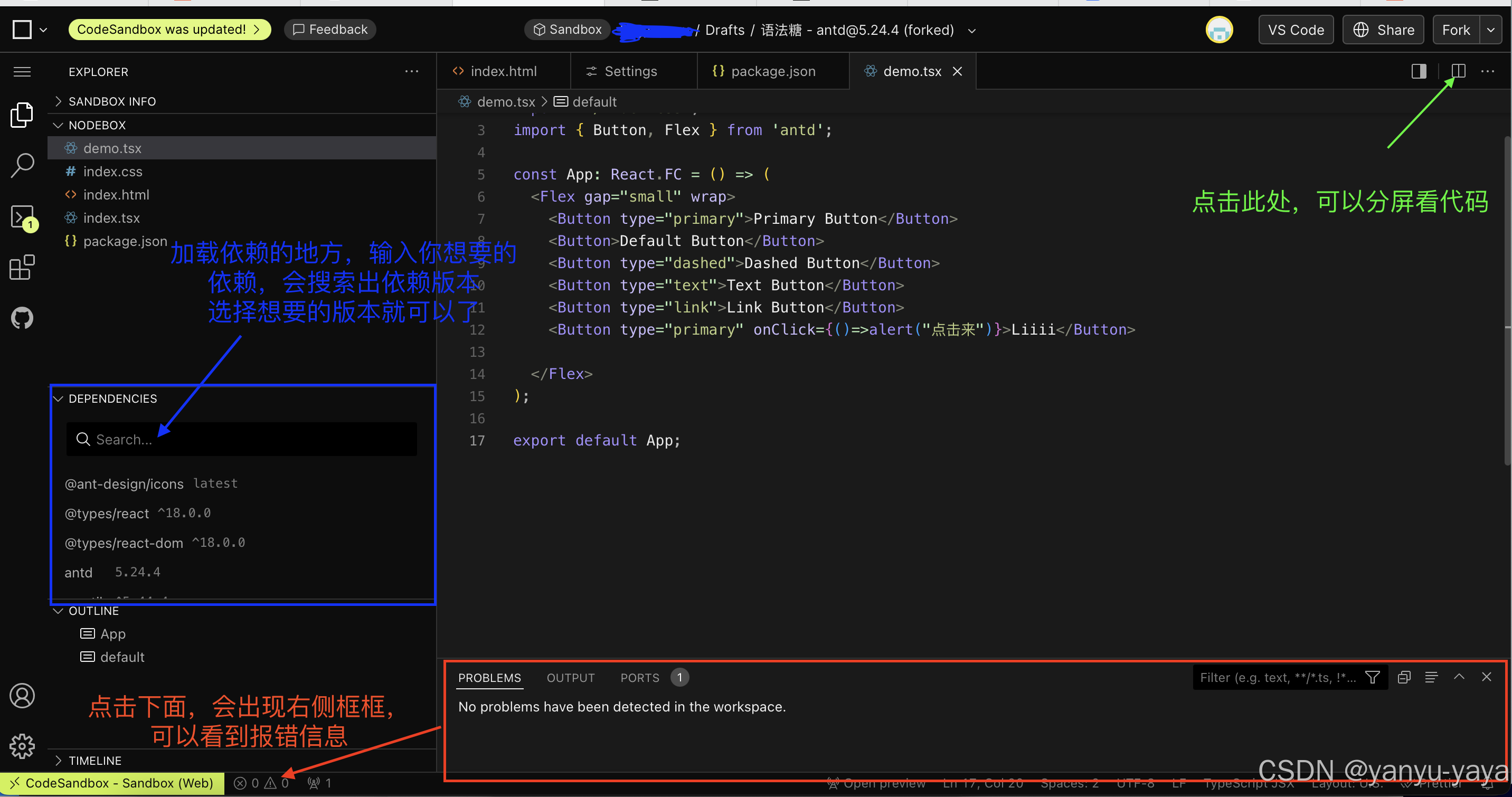The height and width of the screenshot is (797, 1512).
Task: Open the Settings gear in the sidebar
Action: pos(22,746)
